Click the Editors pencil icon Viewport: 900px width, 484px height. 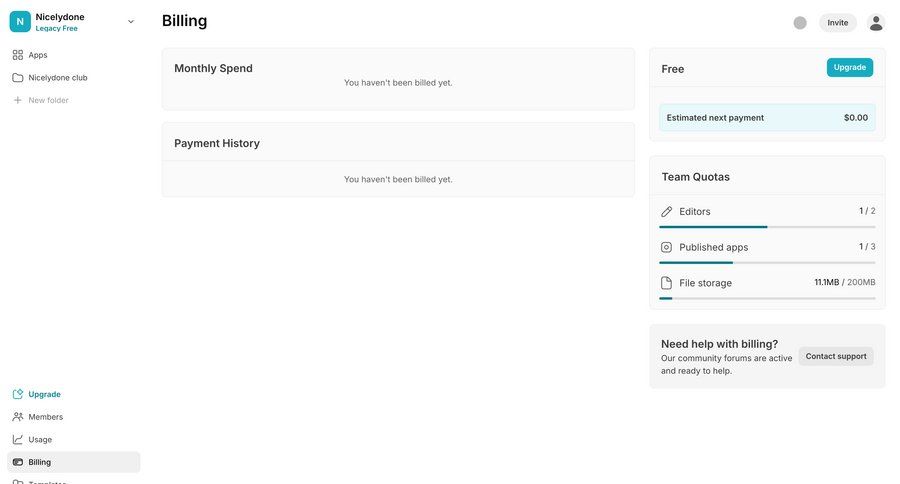pos(667,212)
